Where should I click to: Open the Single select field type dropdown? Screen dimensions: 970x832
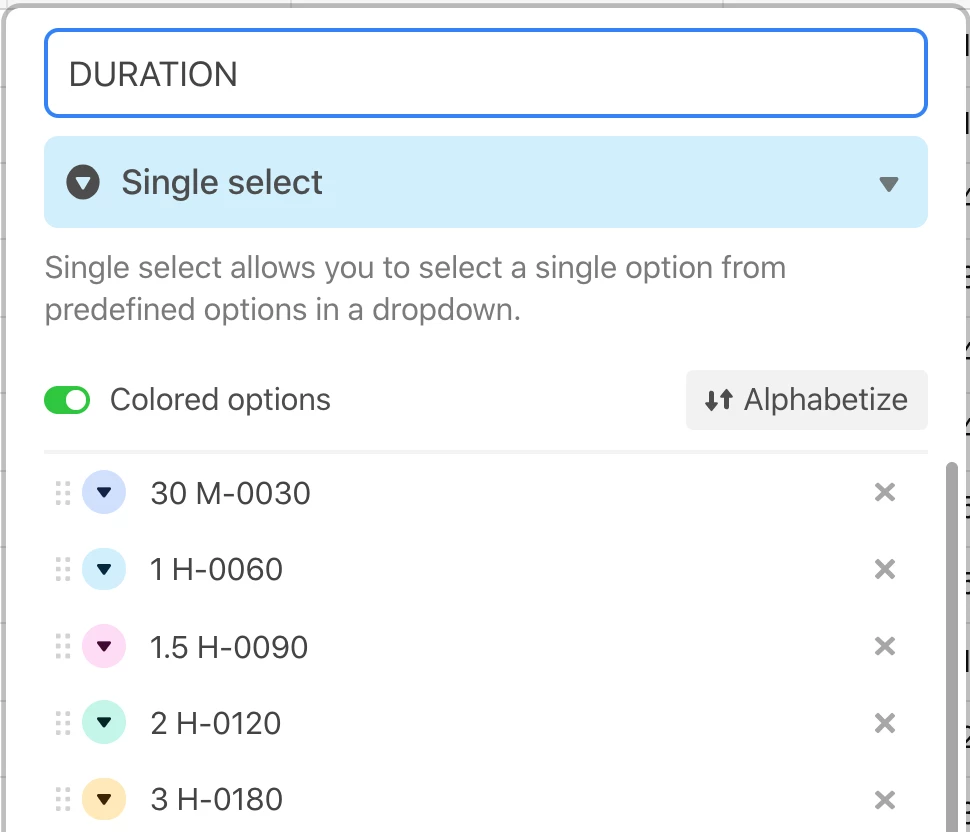(486, 182)
